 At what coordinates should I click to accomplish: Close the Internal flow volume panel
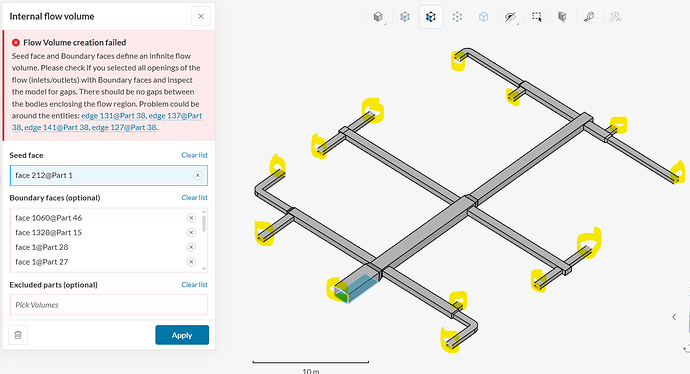201,16
